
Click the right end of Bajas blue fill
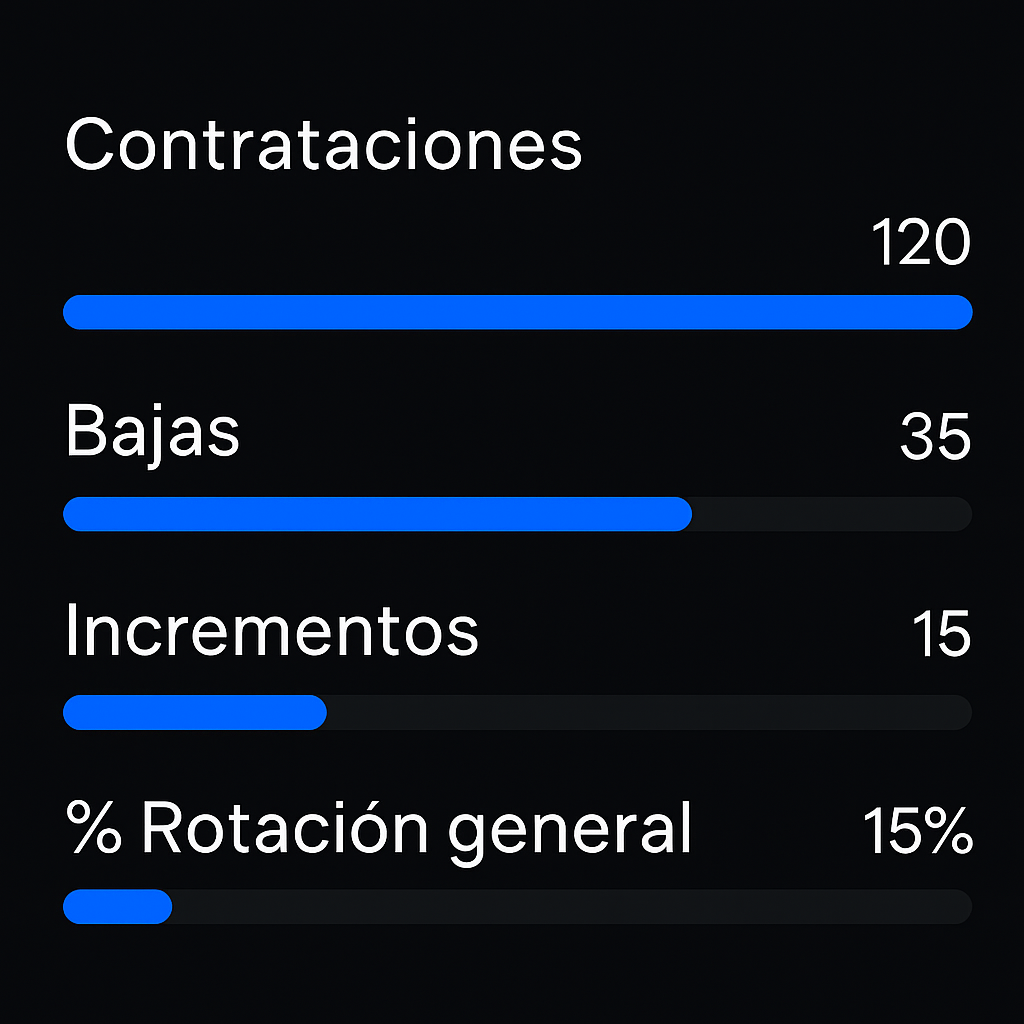[682, 514]
